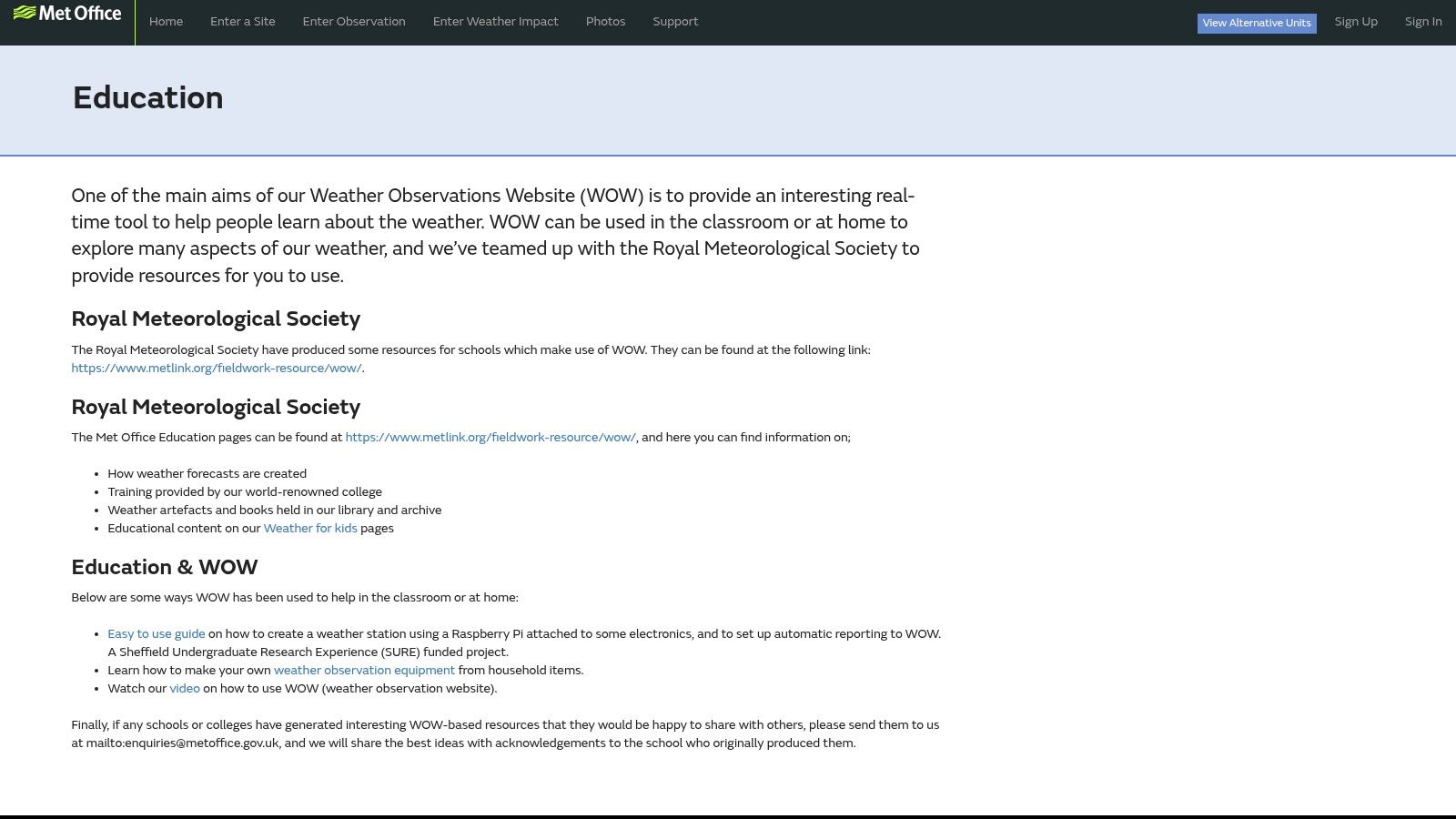This screenshot has width=1456, height=819.
Task: Click Sign In in top bar
Action: [x=1422, y=22]
